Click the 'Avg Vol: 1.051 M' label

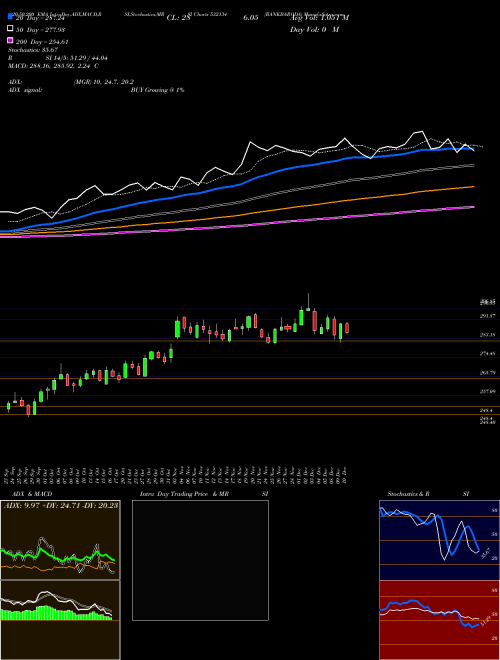pyautogui.click(x=319, y=18)
